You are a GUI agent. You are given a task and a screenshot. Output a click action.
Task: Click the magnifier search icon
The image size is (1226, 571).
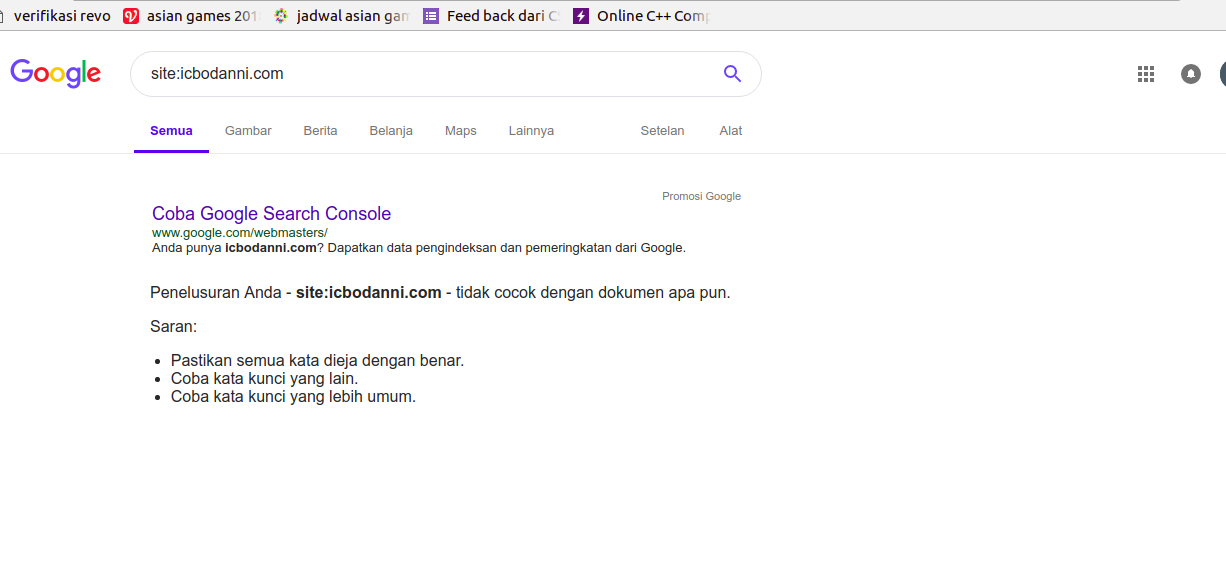point(732,74)
